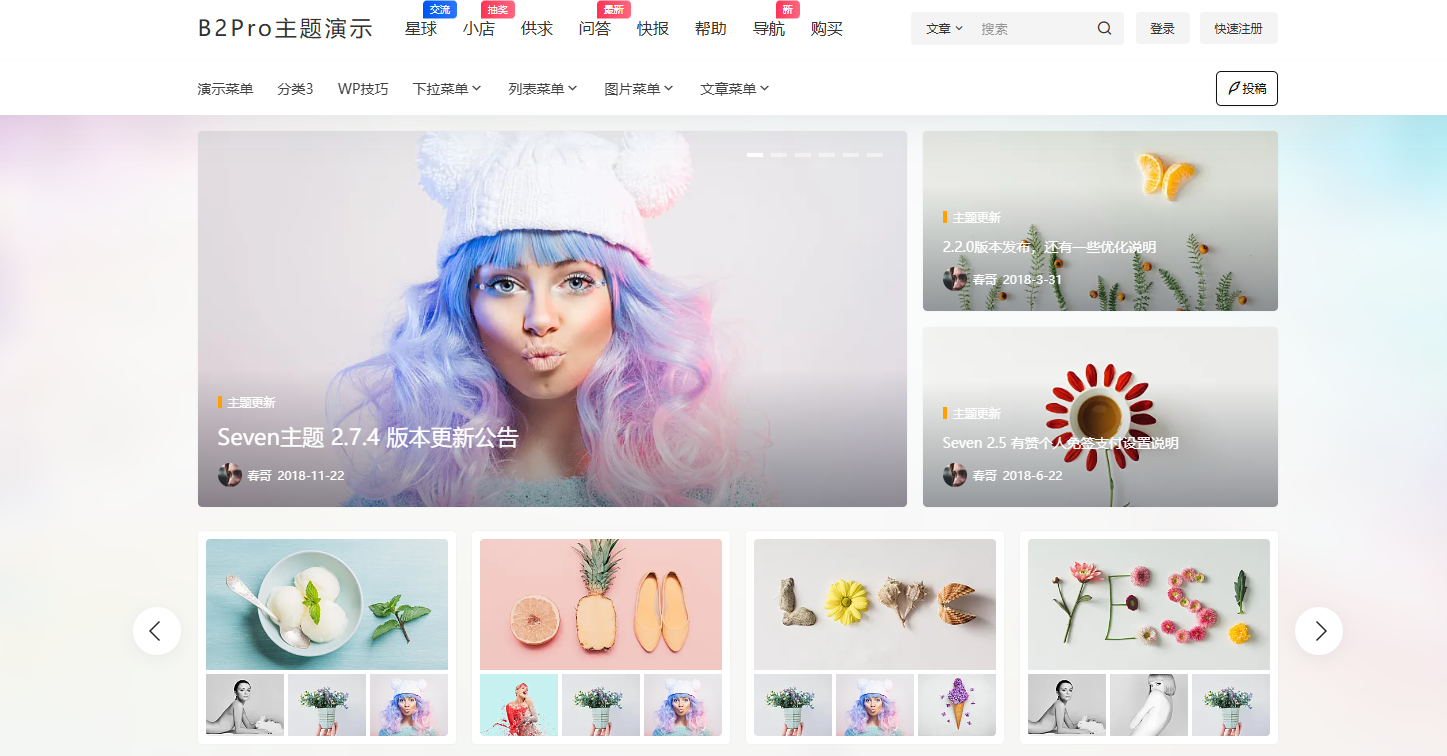Viewport: 1447px width, 756px height.
Task: Select first active slider indicator dash
Action: click(x=755, y=155)
